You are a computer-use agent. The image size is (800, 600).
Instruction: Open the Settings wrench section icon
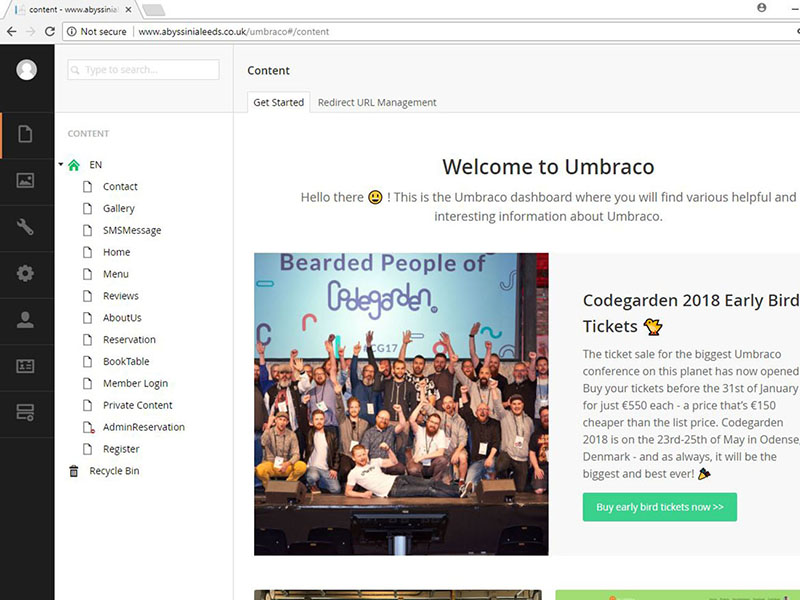pos(25,227)
